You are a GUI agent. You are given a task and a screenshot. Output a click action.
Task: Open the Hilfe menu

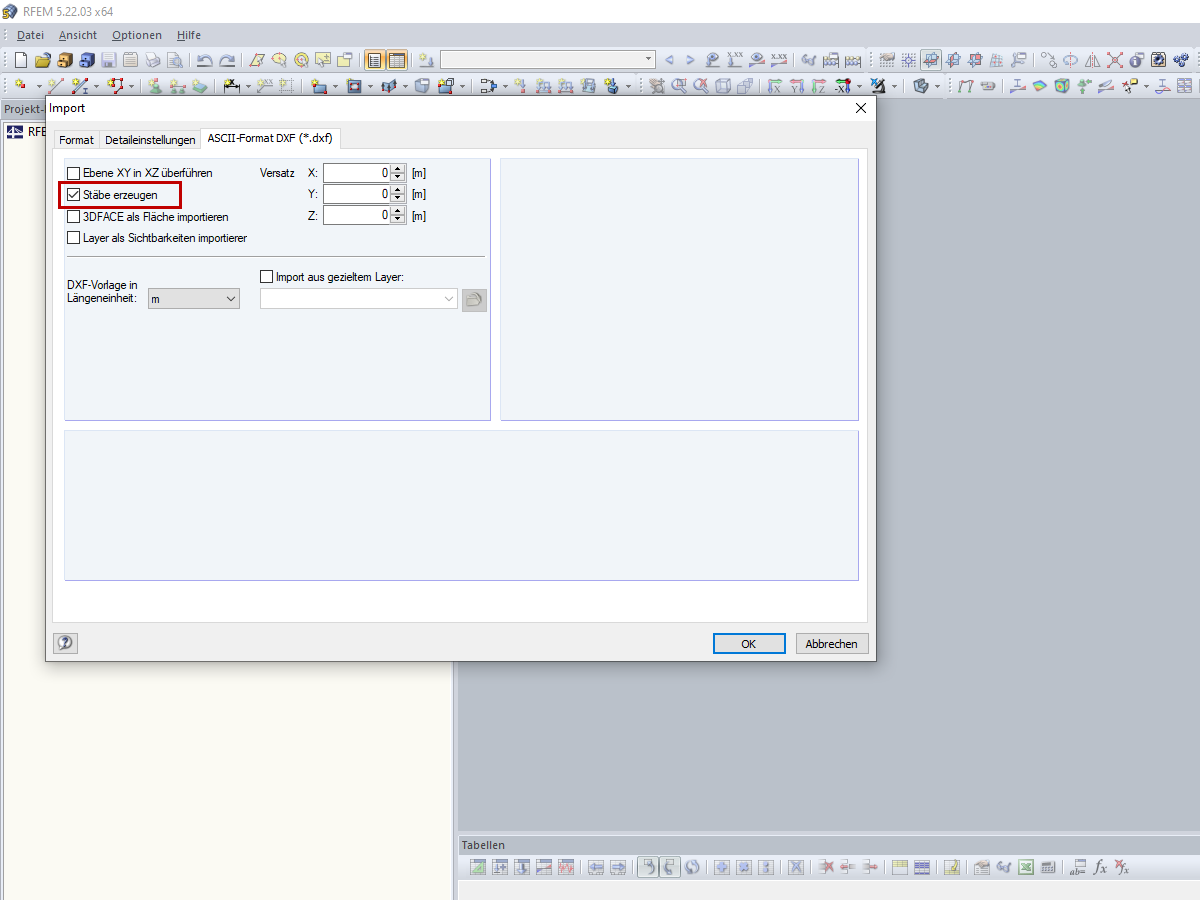189,35
